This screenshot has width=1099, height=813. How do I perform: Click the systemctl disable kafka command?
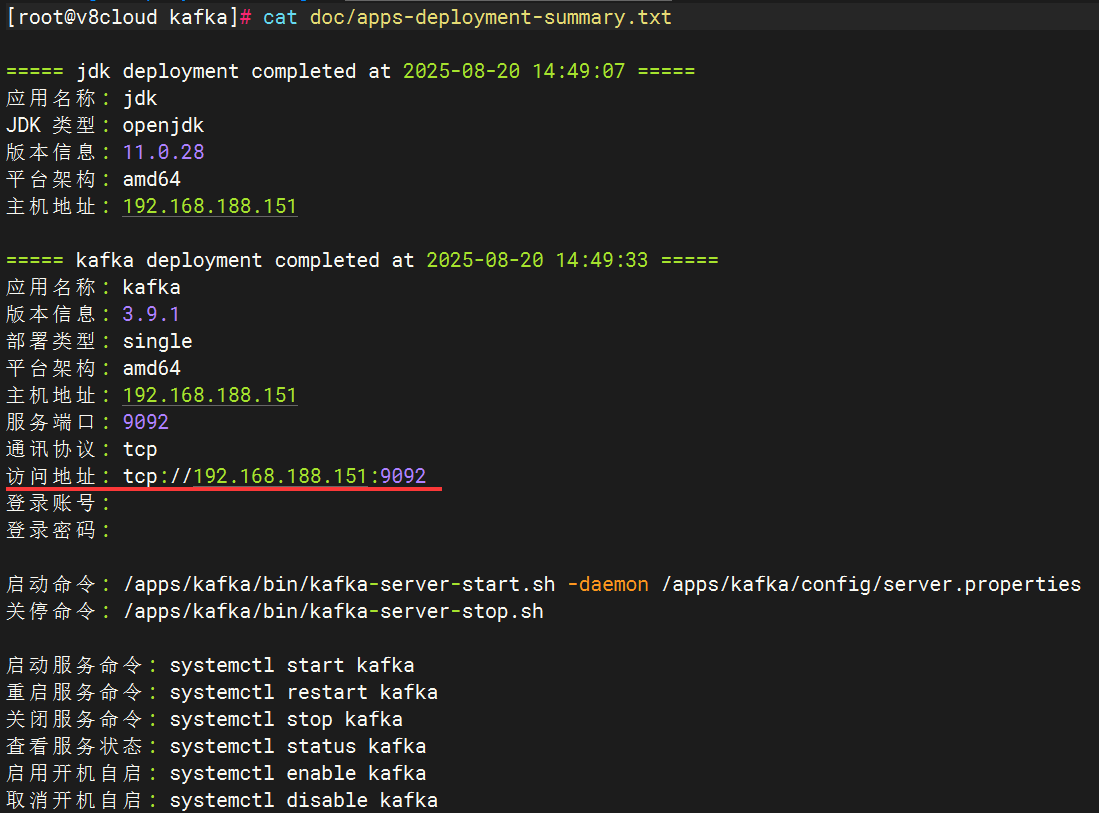[x=303, y=800]
